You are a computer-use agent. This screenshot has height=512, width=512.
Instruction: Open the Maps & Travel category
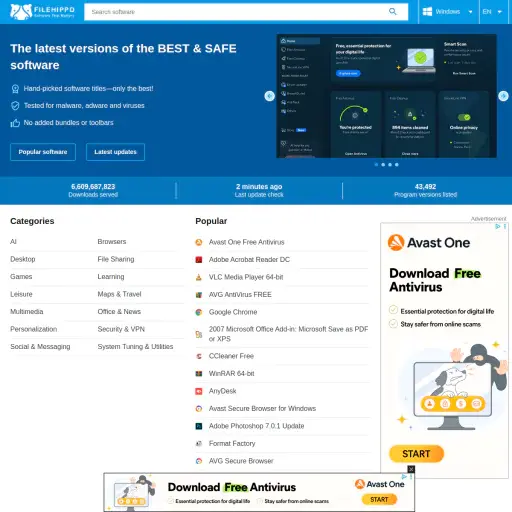pyautogui.click(x=119, y=294)
